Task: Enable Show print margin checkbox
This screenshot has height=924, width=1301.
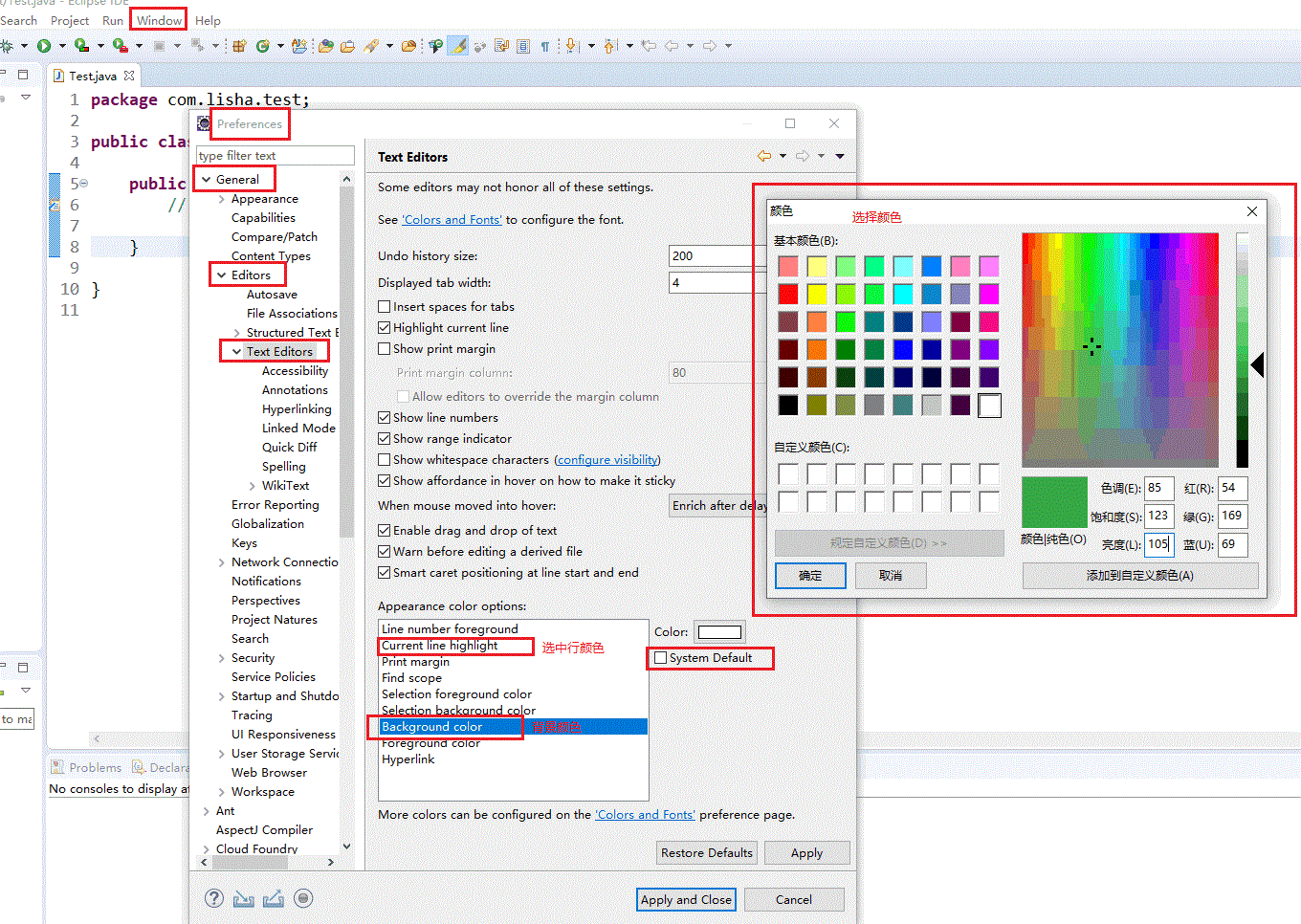Action: [x=385, y=349]
